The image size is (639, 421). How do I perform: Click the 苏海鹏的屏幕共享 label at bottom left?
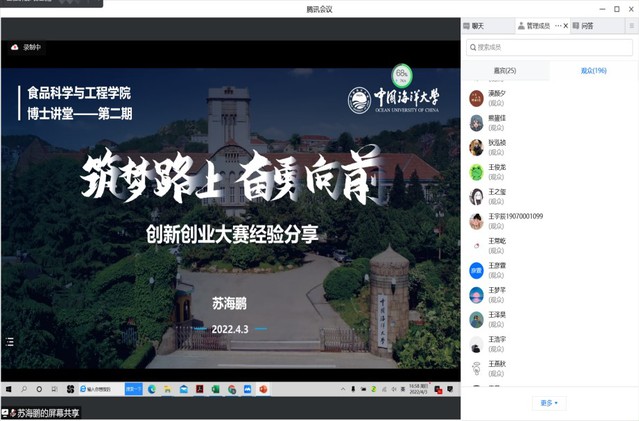click(46, 413)
